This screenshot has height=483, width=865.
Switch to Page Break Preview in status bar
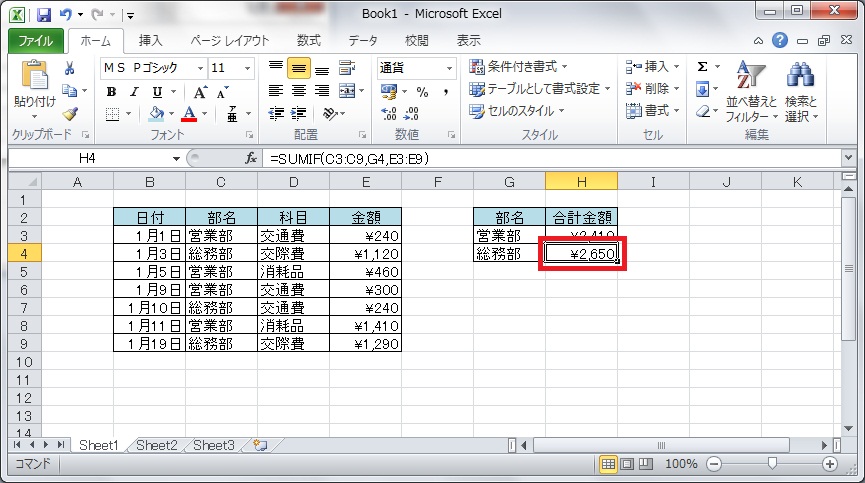[645, 464]
